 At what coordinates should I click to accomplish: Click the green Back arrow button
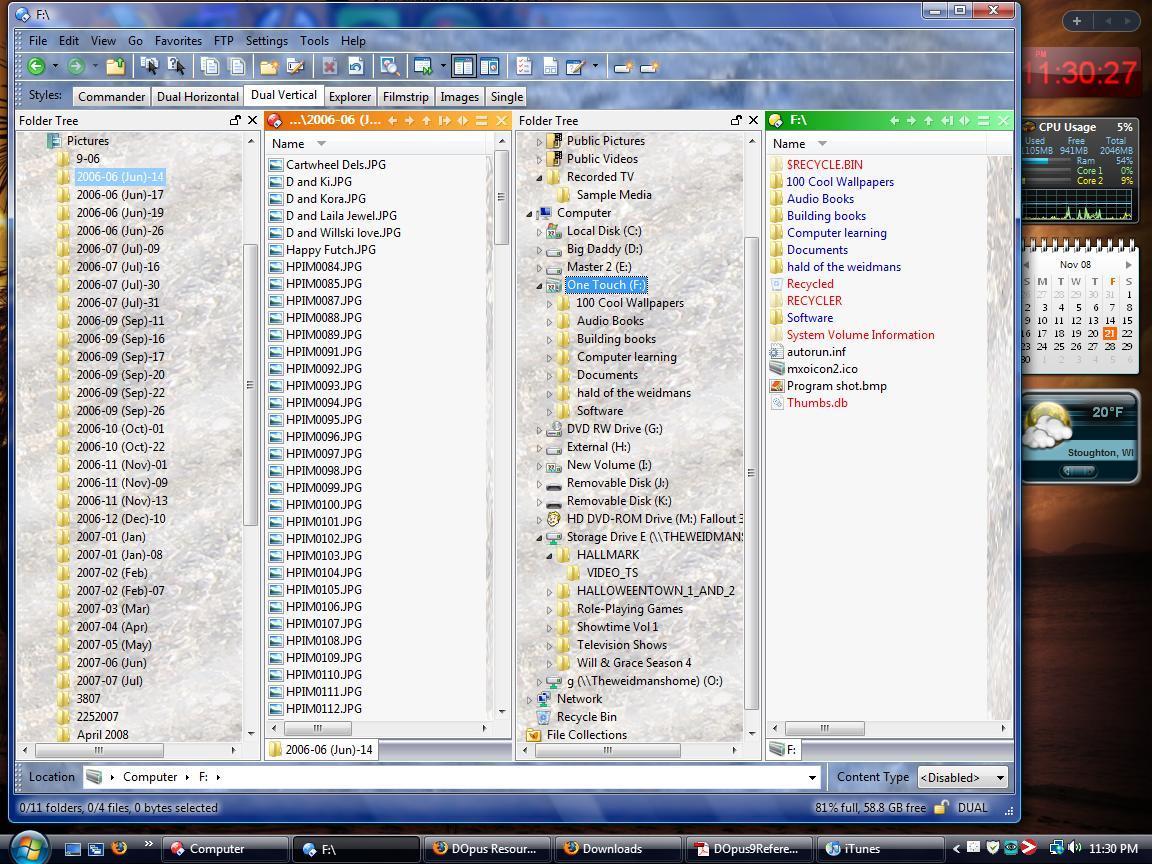[36, 67]
